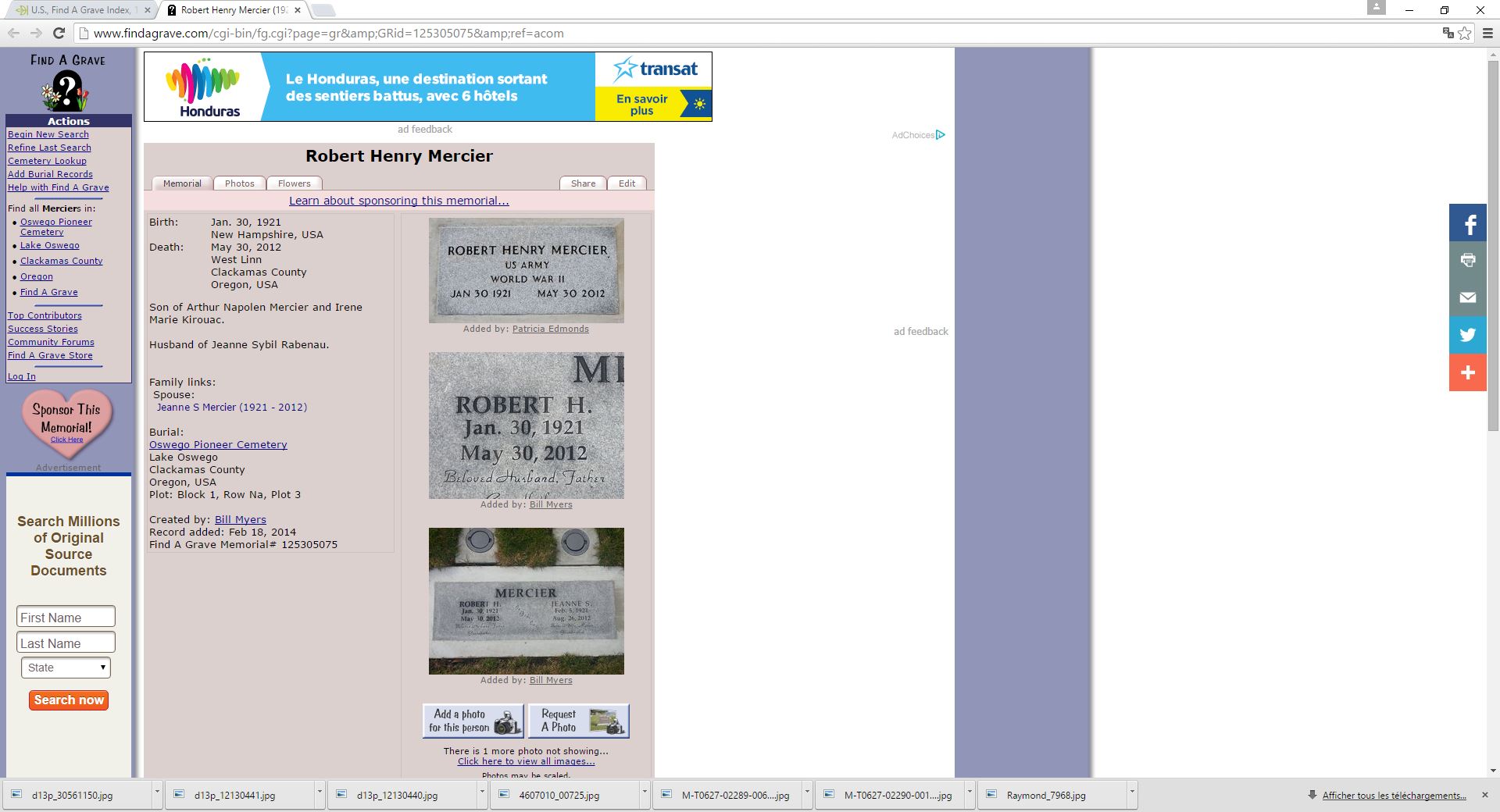The height and width of the screenshot is (812, 1500).
Task: Open Chrome menu hamburger icon
Action: [1487, 33]
